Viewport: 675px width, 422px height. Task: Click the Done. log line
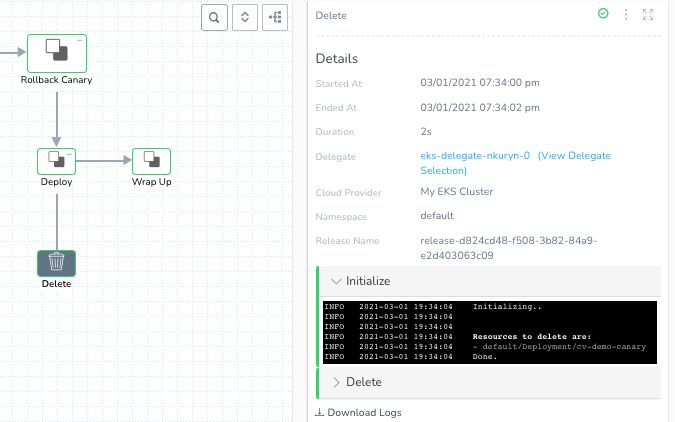pos(484,357)
